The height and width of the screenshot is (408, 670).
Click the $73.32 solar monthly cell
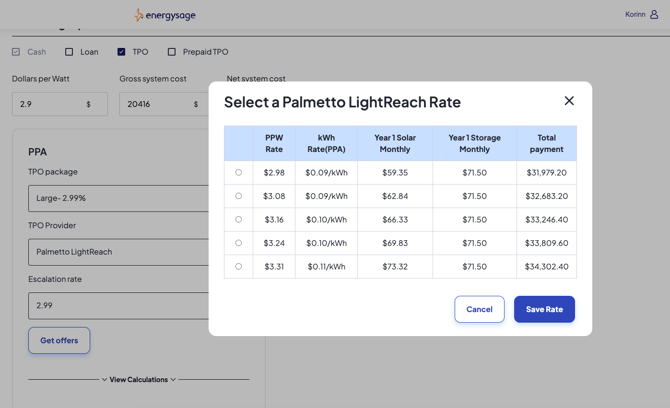click(x=395, y=267)
